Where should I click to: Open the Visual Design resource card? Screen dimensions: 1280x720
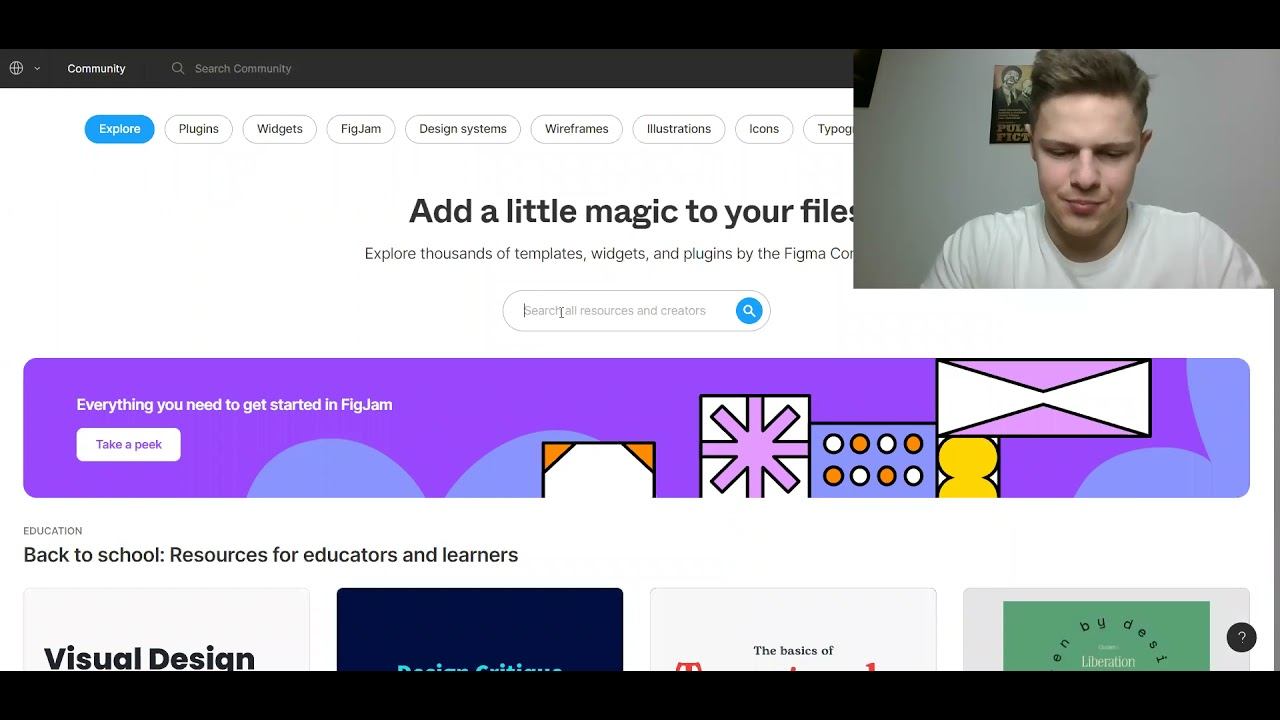click(x=166, y=630)
